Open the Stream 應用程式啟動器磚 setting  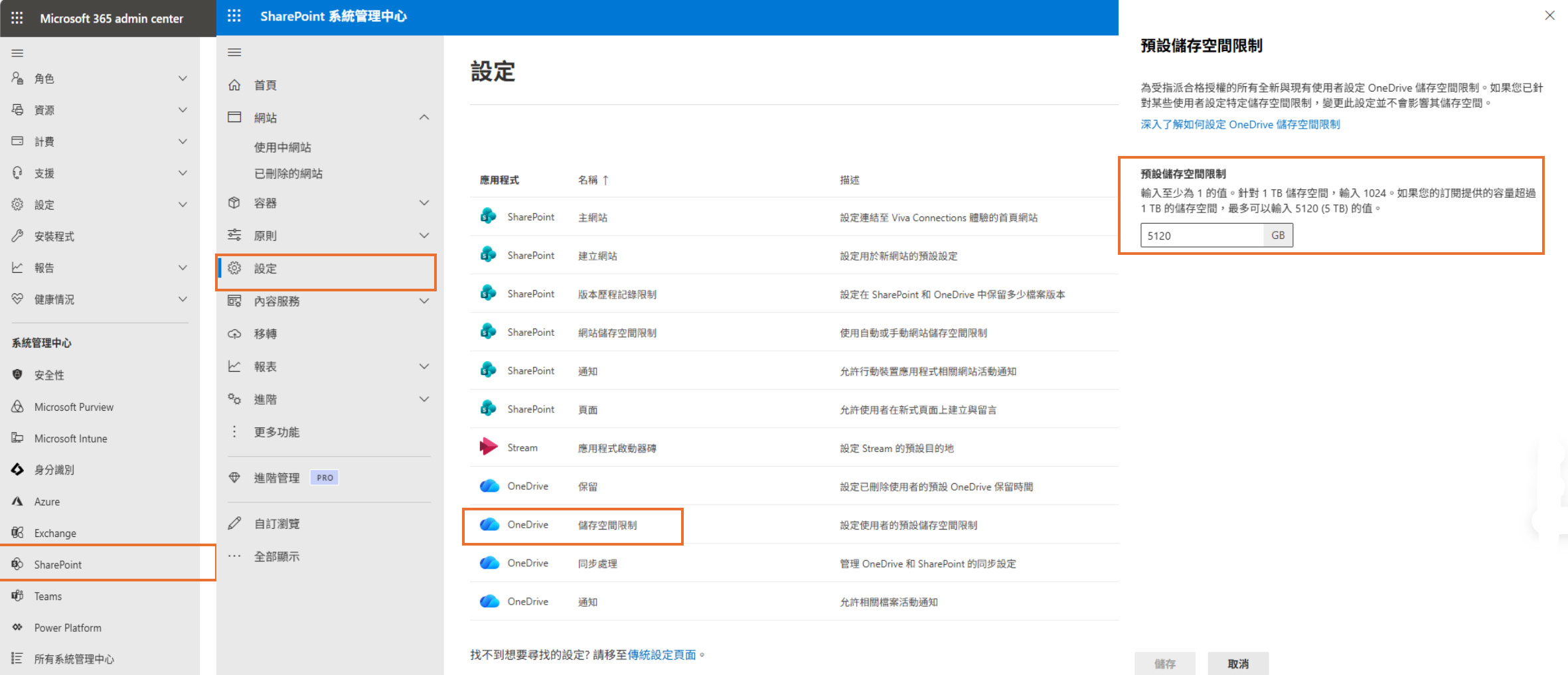[x=617, y=448]
